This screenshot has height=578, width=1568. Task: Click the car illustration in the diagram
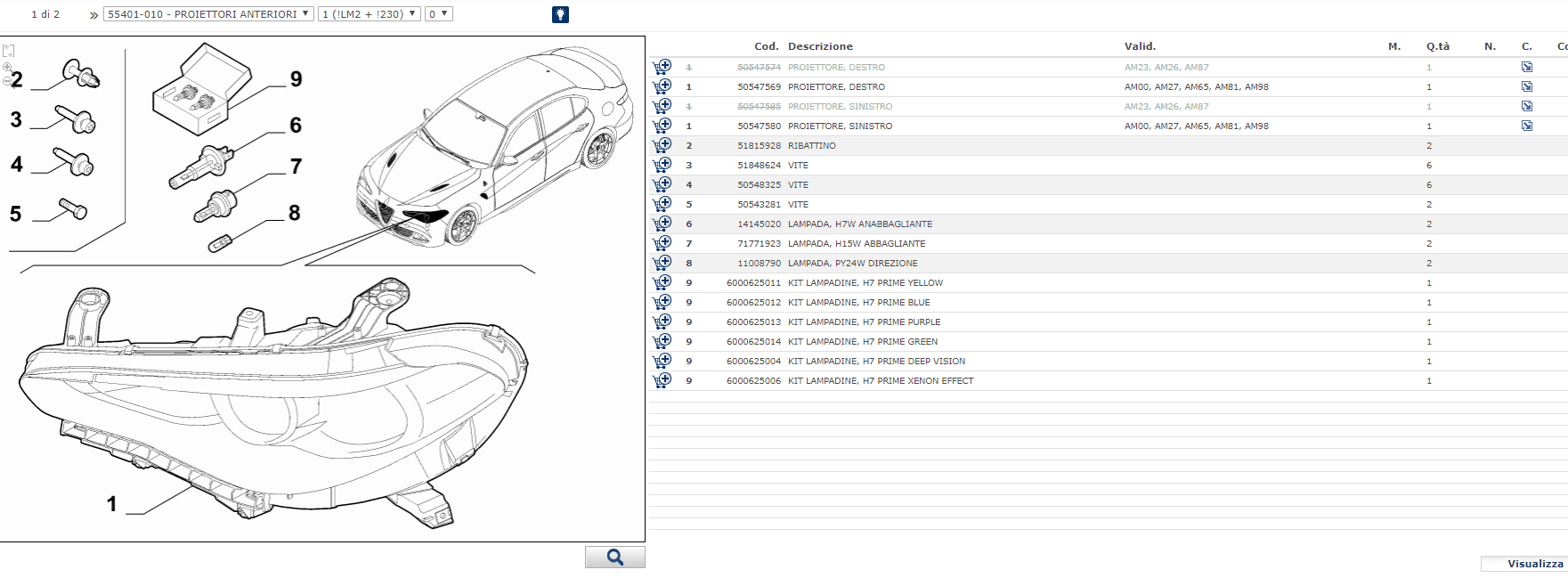point(494,147)
